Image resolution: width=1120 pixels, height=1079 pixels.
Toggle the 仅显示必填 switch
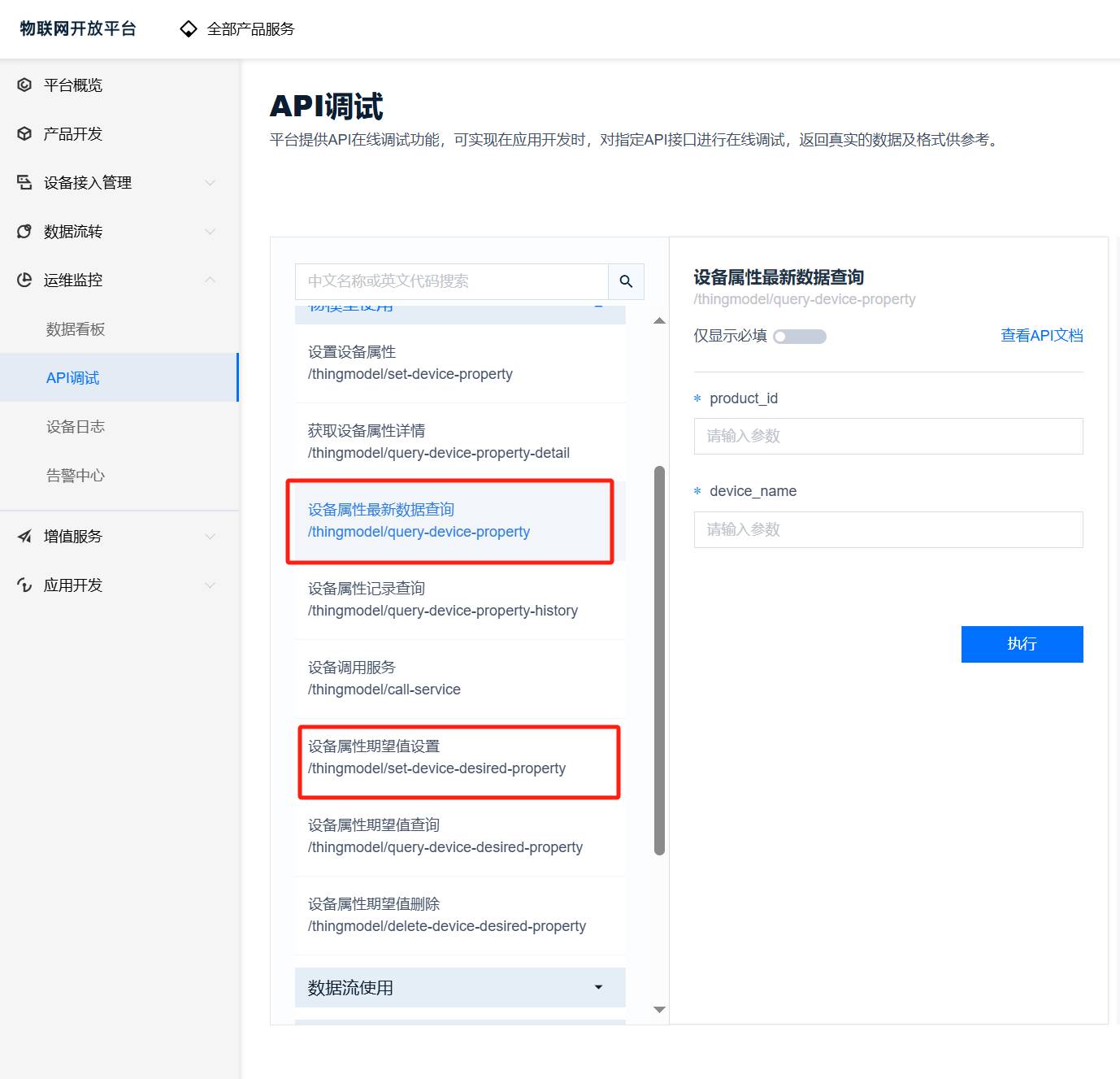[800, 337]
